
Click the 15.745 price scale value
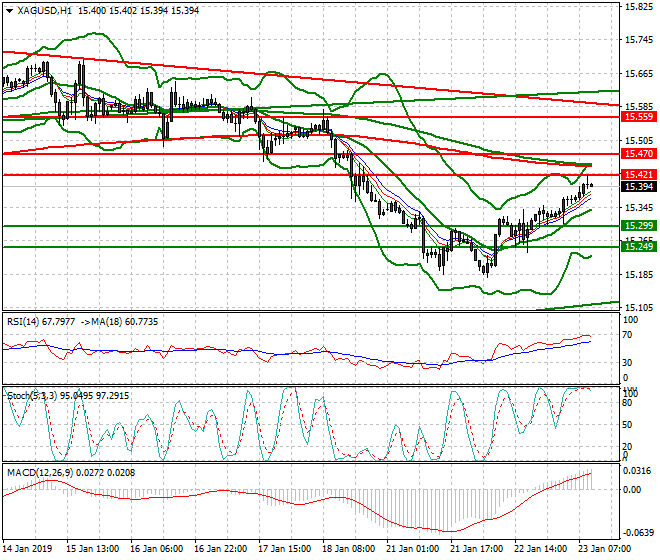coord(639,40)
